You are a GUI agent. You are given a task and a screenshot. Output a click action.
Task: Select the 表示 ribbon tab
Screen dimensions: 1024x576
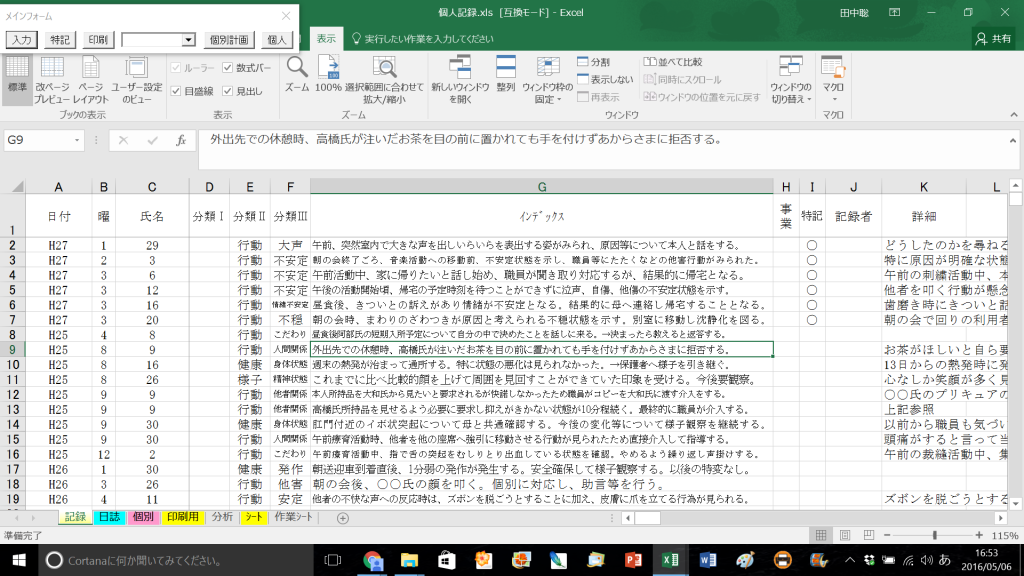326,39
